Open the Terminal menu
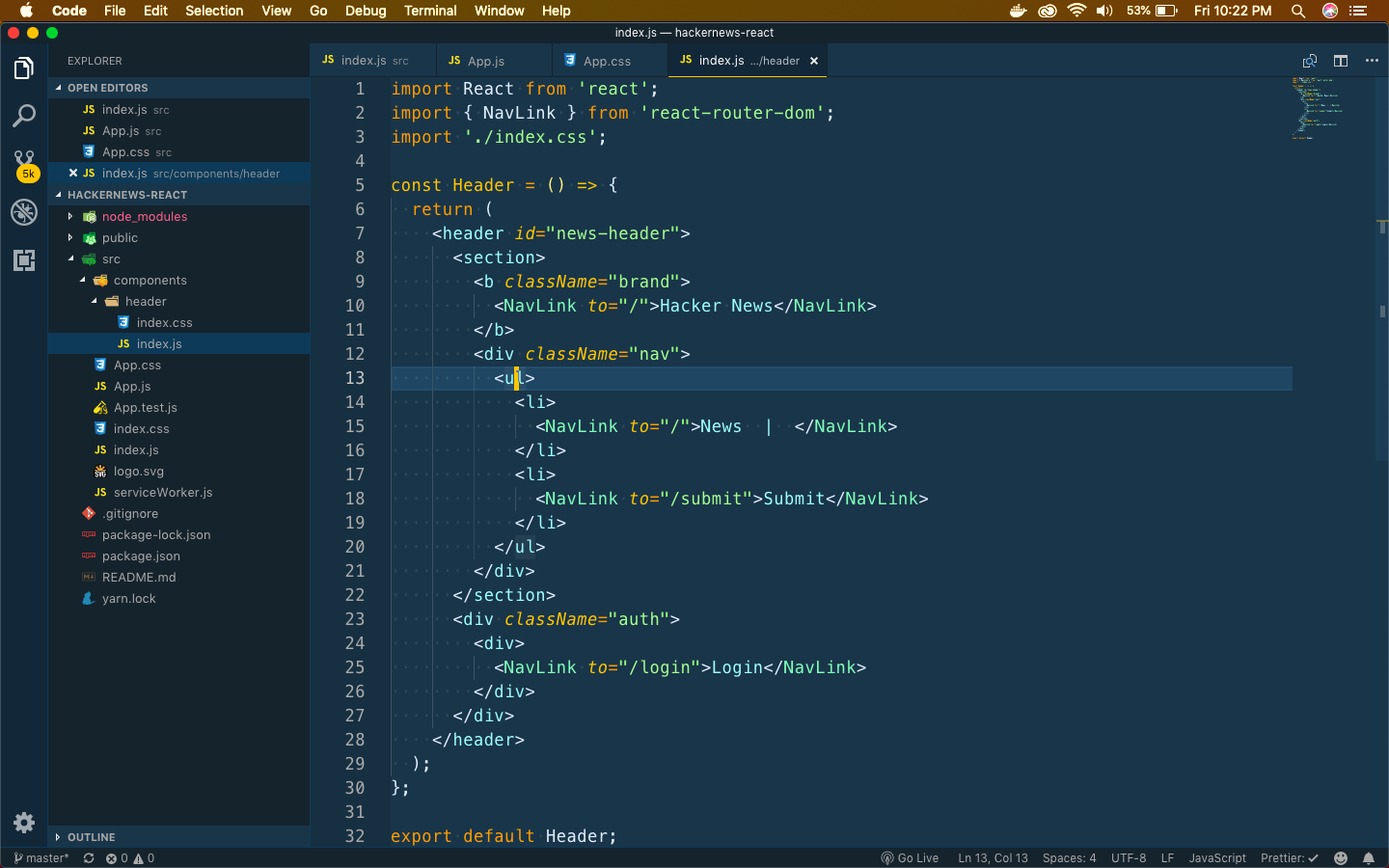This screenshot has width=1389, height=868. (430, 11)
